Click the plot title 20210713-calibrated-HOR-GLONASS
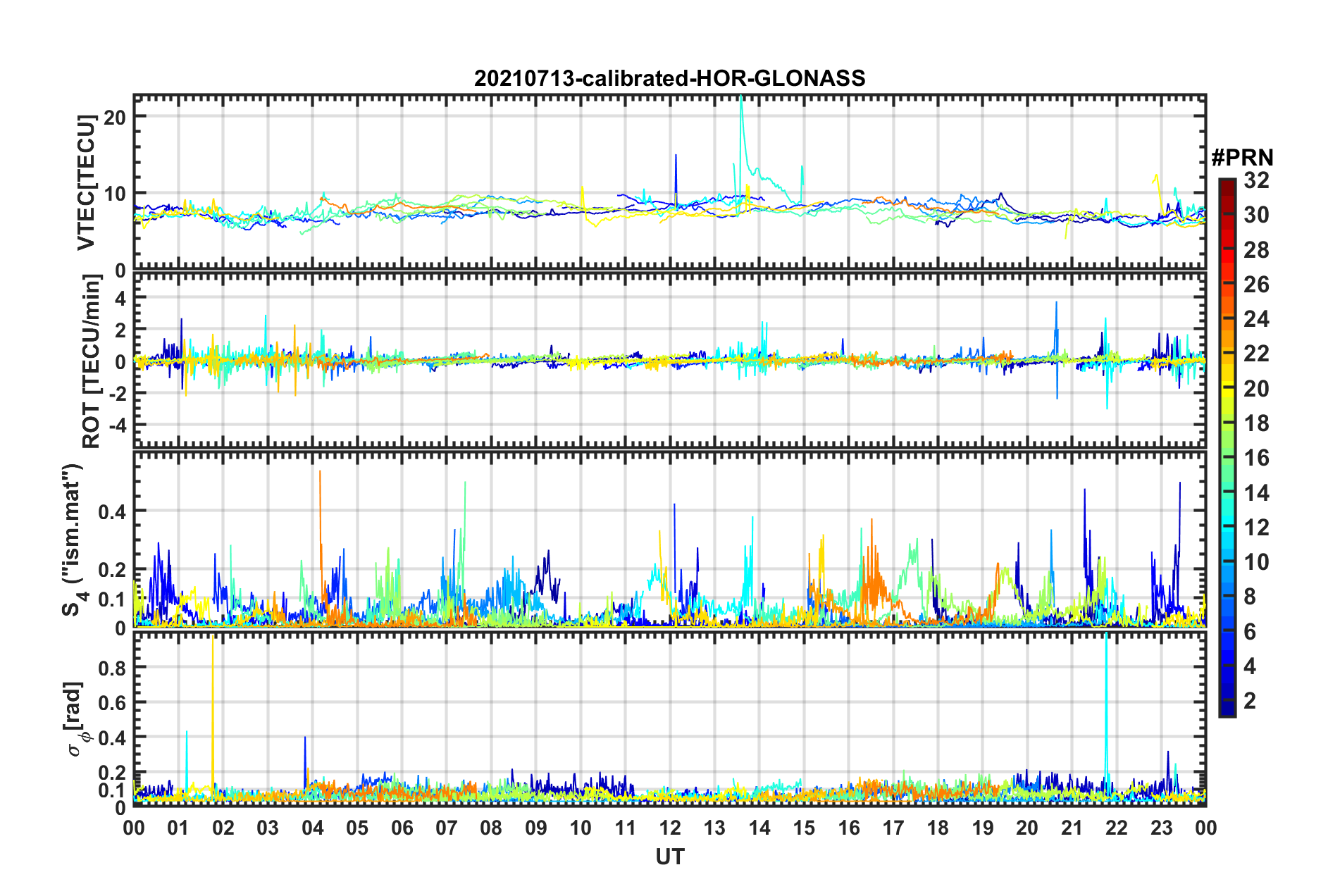The width and height of the screenshot is (1340, 896). point(669,78)
